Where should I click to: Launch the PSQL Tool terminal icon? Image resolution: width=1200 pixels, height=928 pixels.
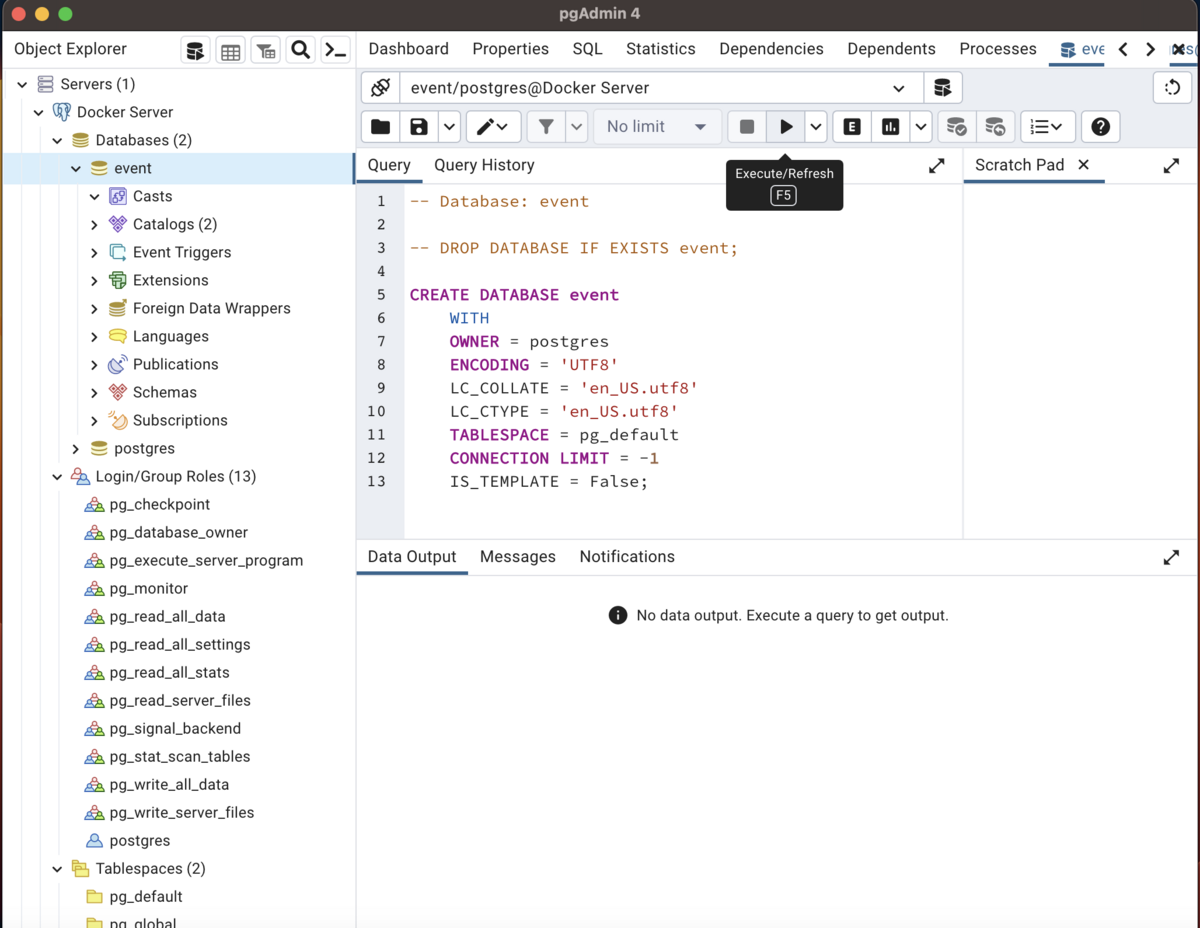click(335, 50)
